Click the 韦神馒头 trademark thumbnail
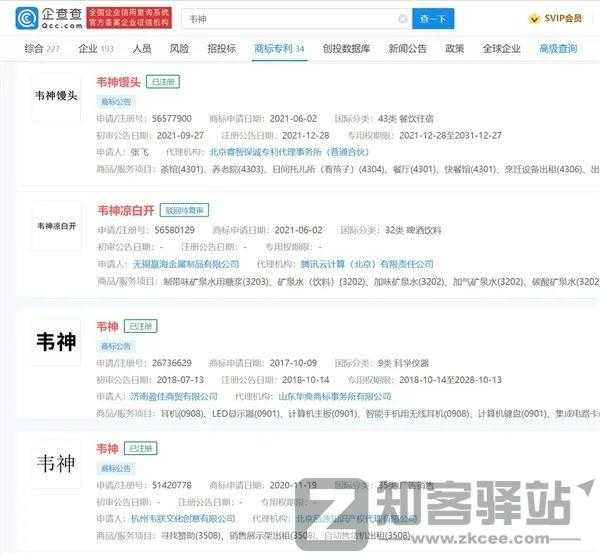The height and width of the screenshot is (556, 600). pyautogui.click(x=56, y=96)
